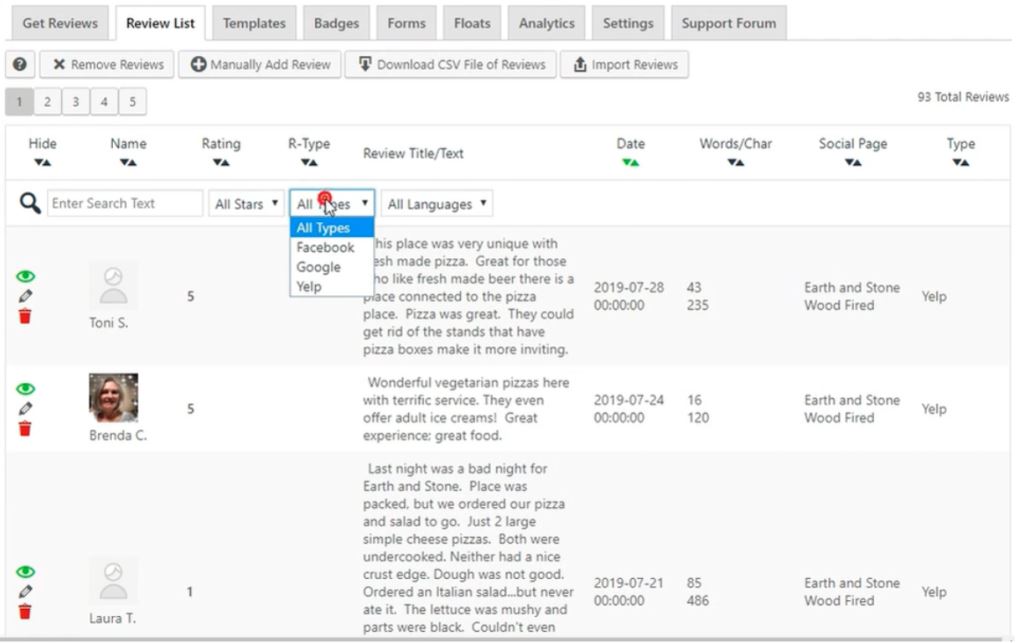Delete Toni S. review using trash icon
The image size is (1018, 643).
25,316
